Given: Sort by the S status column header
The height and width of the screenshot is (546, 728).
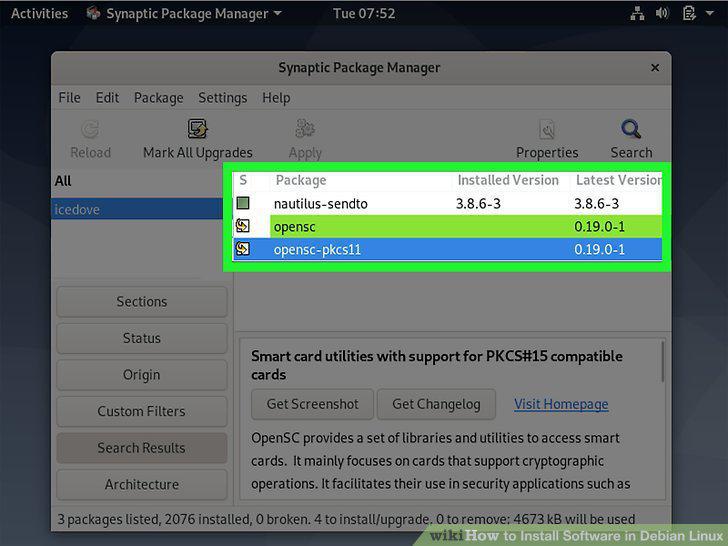Looking at the screenshot, I should 243,180.
